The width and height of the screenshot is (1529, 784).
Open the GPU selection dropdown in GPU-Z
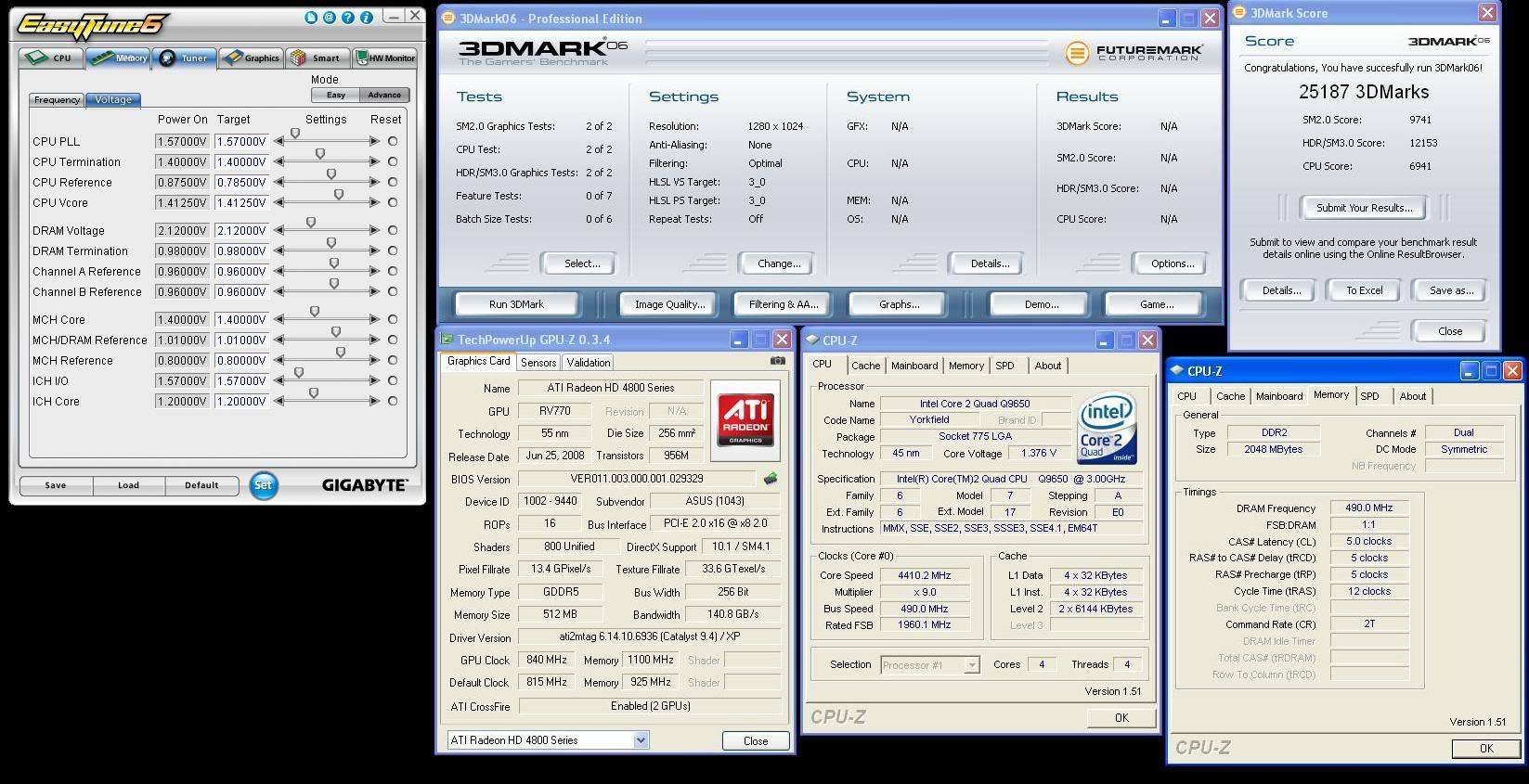pos(641,740)
